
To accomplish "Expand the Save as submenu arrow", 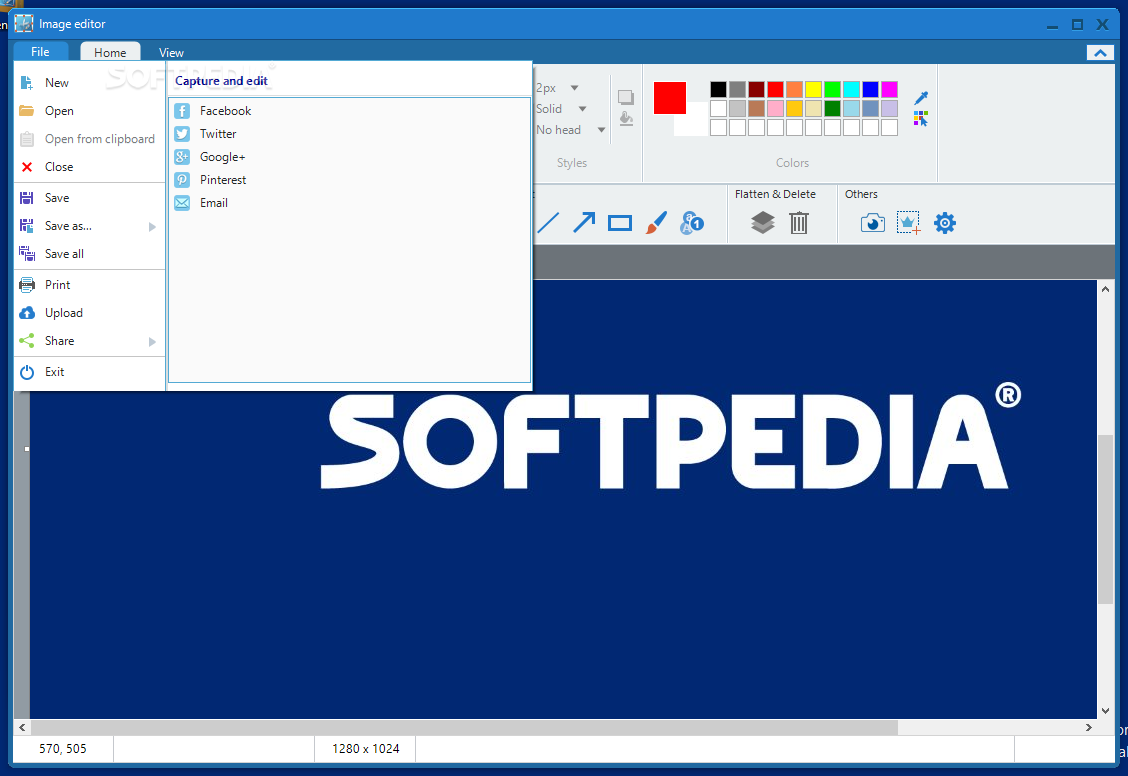I will (153, 227).
